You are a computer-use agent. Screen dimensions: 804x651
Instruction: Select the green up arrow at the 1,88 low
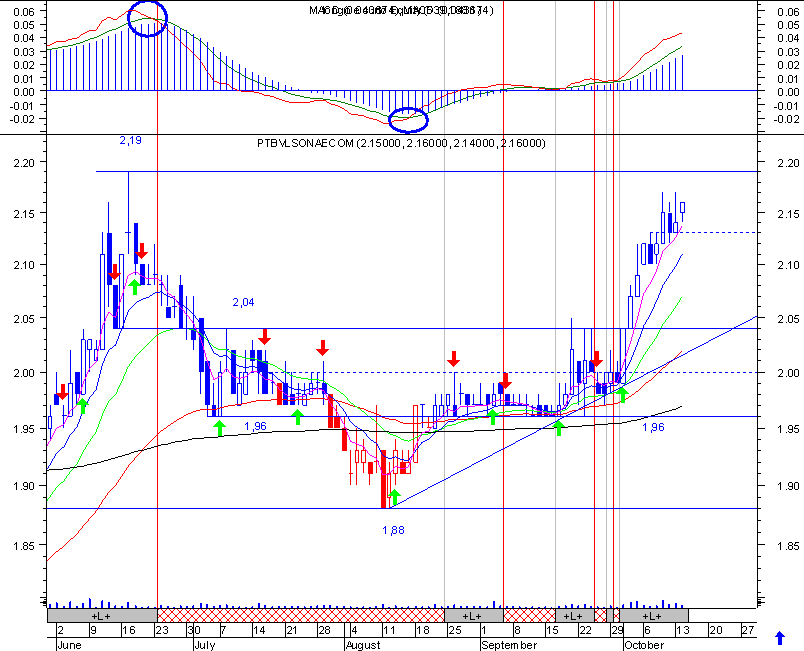tap(394, 497)
